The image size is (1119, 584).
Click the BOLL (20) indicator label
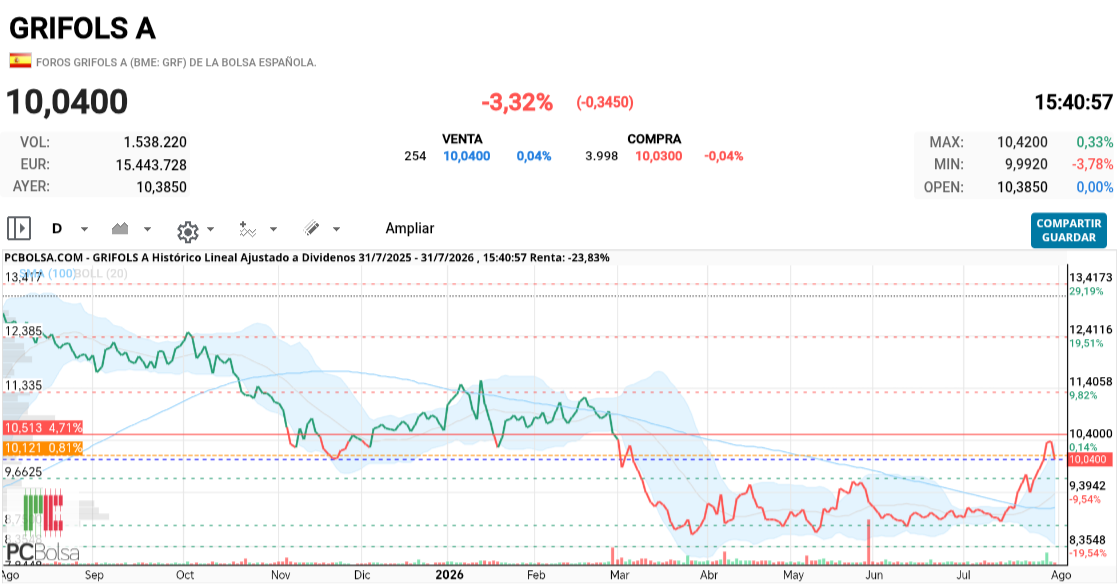click(102, 273)
